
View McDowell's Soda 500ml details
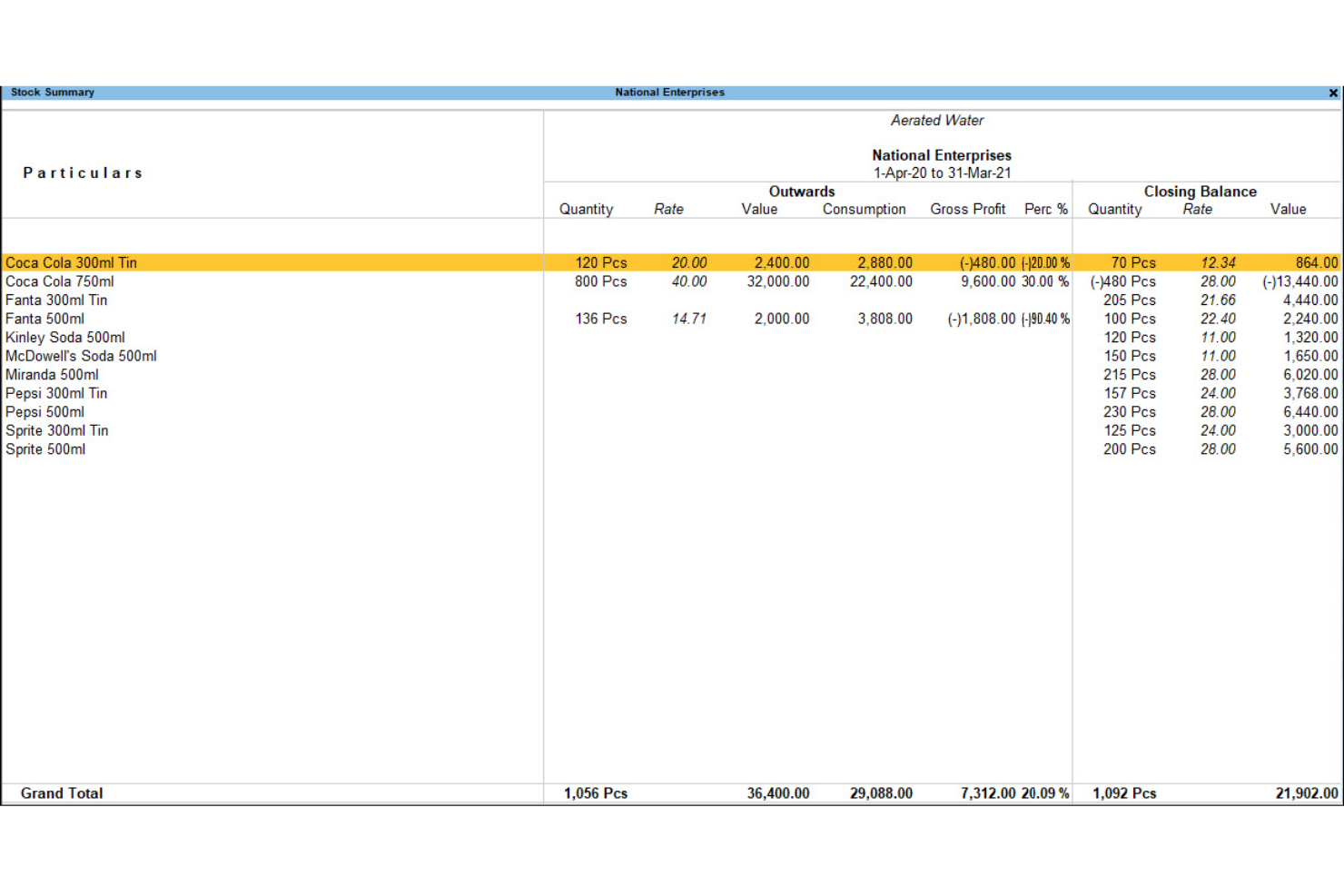81,356
